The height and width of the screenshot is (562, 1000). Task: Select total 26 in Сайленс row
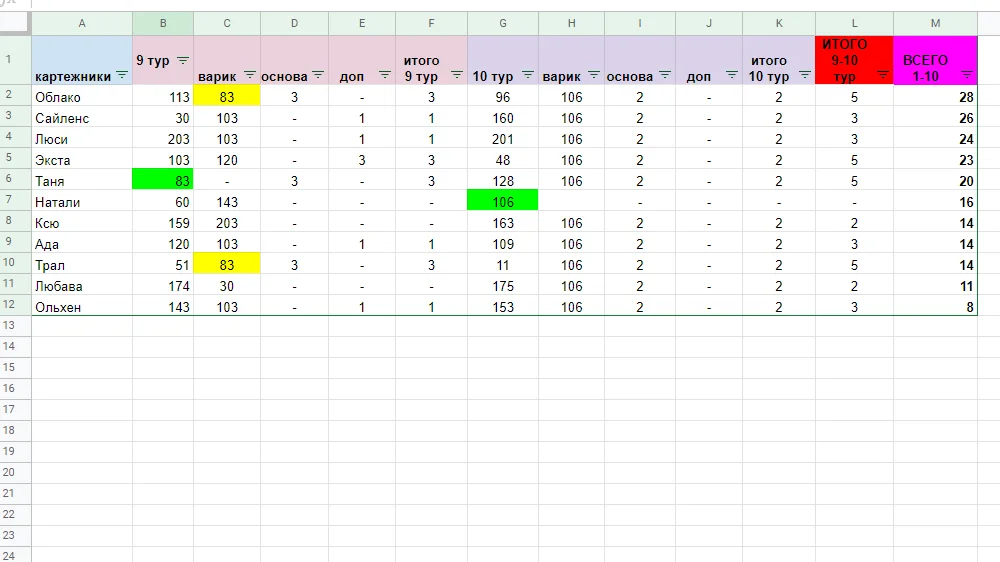[x=935, y=118]
